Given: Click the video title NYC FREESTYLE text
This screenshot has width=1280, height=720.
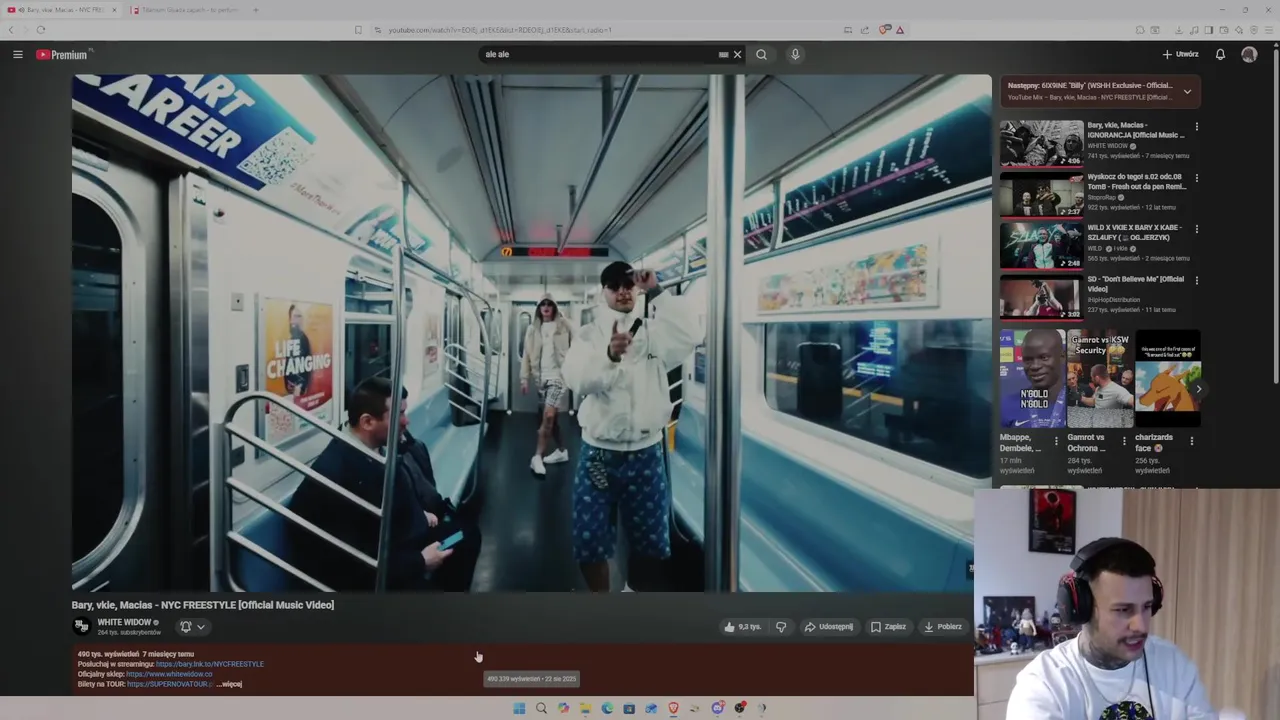Looking at the screenshot, I should pos(203,605).
